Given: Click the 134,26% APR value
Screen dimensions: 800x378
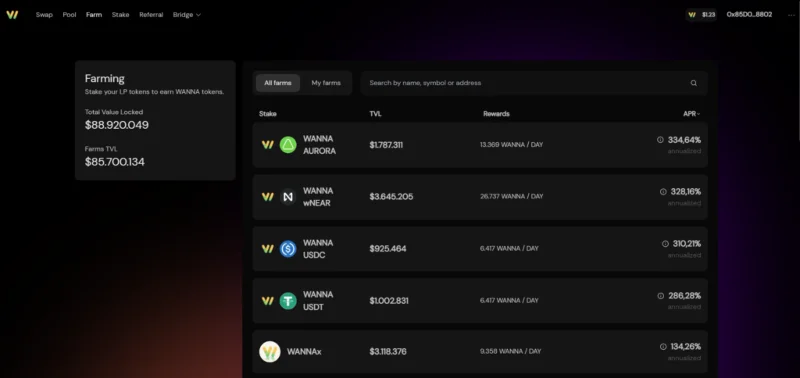Looking at the screenshot, I should [x=686, y=347].
